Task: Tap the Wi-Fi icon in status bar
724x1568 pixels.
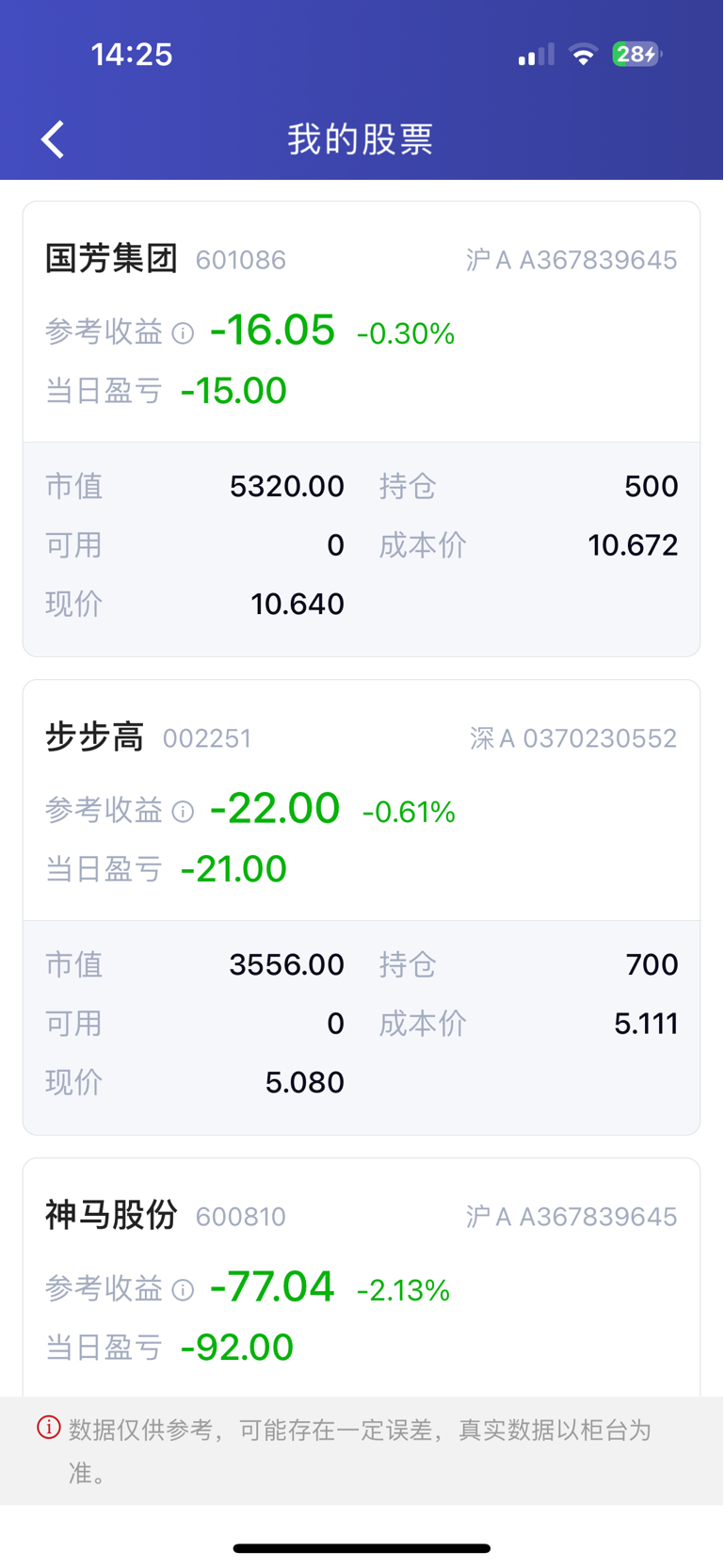Action: click(584, 55)
